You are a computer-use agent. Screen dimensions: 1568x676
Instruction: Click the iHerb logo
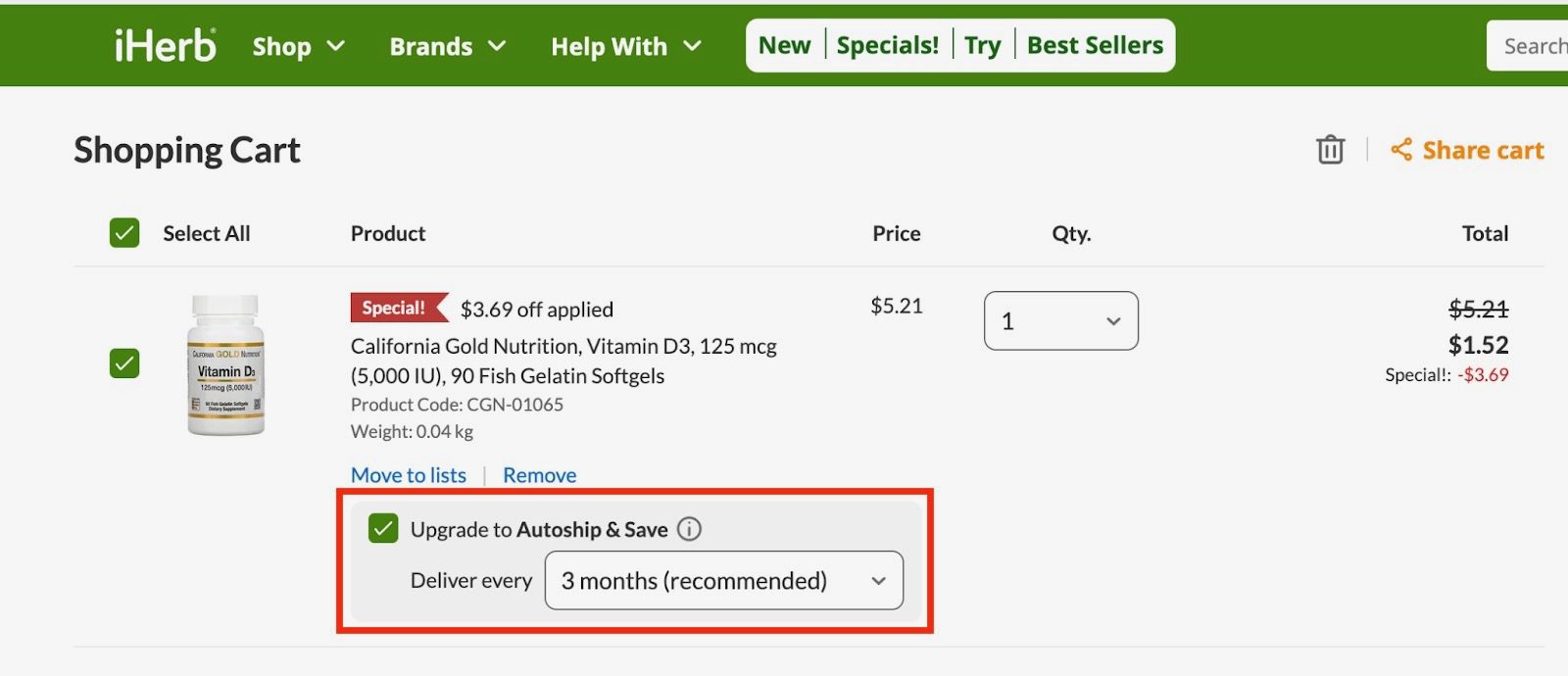pyautogui.click(x=165, y=45)
